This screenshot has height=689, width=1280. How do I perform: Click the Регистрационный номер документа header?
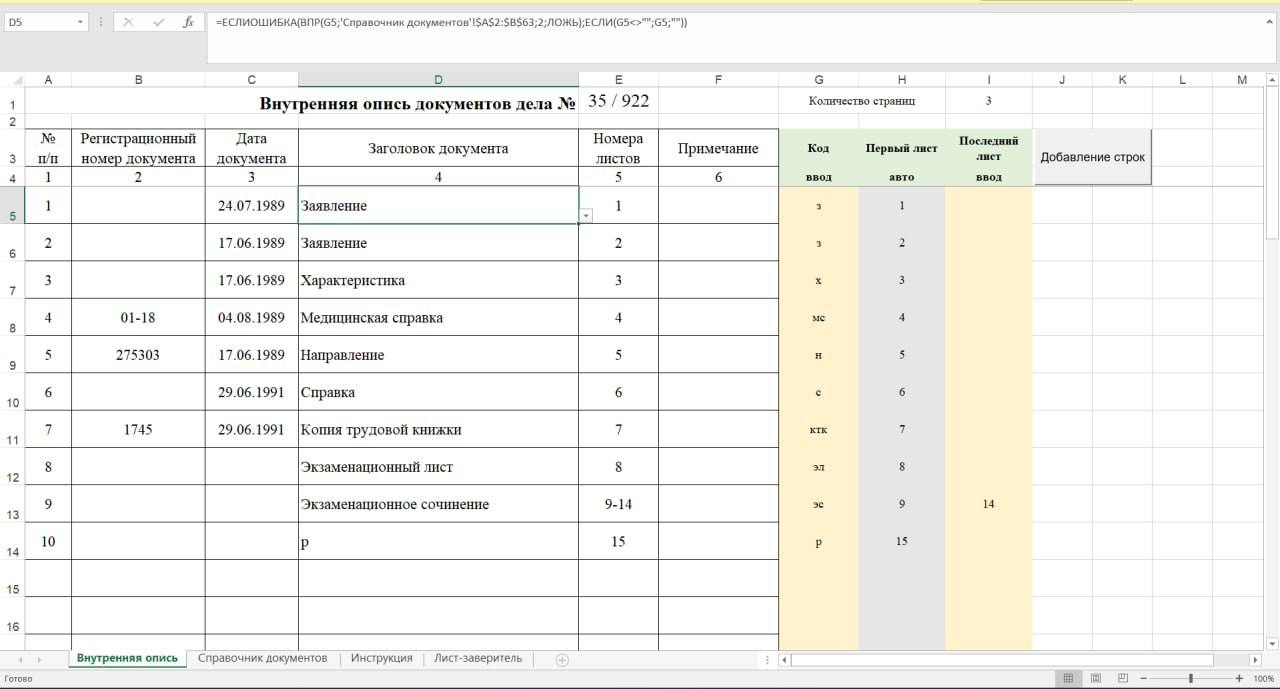tap(138, 148)
